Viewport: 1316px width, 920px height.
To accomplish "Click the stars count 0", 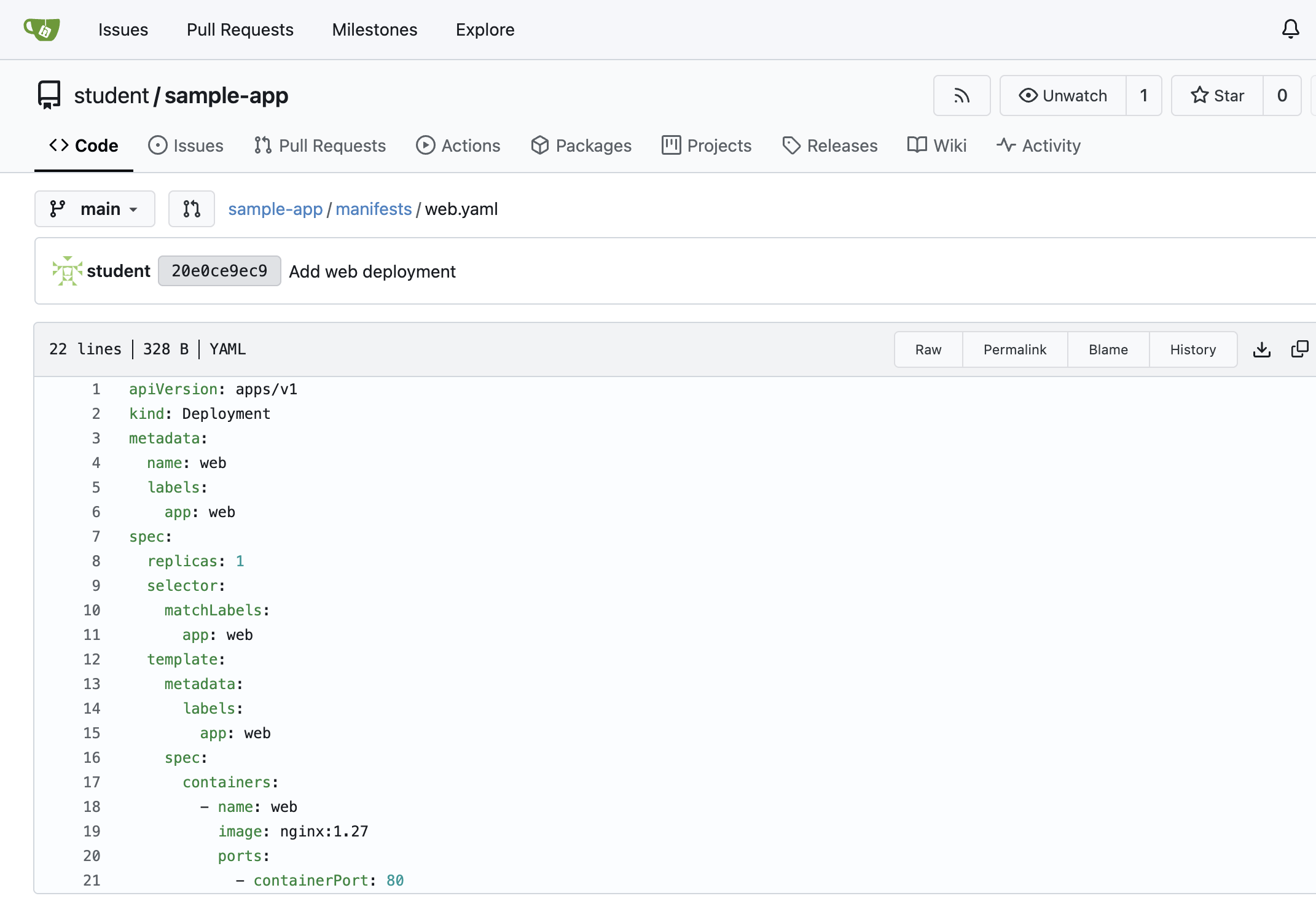I will click(1282, 95).
